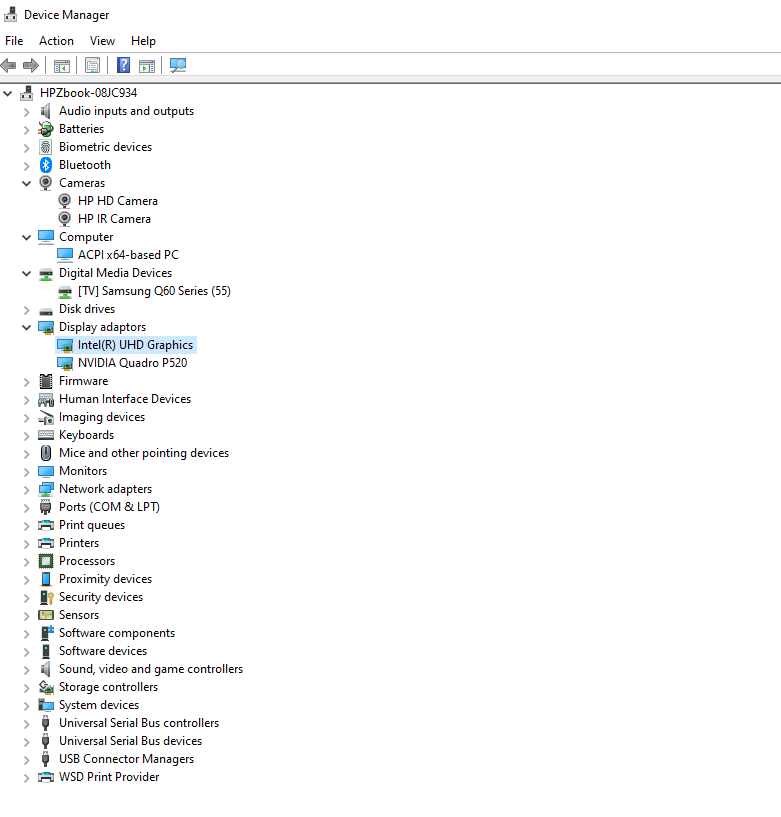
Task: Select ACPI x64-based PC entry
Action: pos(128,255)
